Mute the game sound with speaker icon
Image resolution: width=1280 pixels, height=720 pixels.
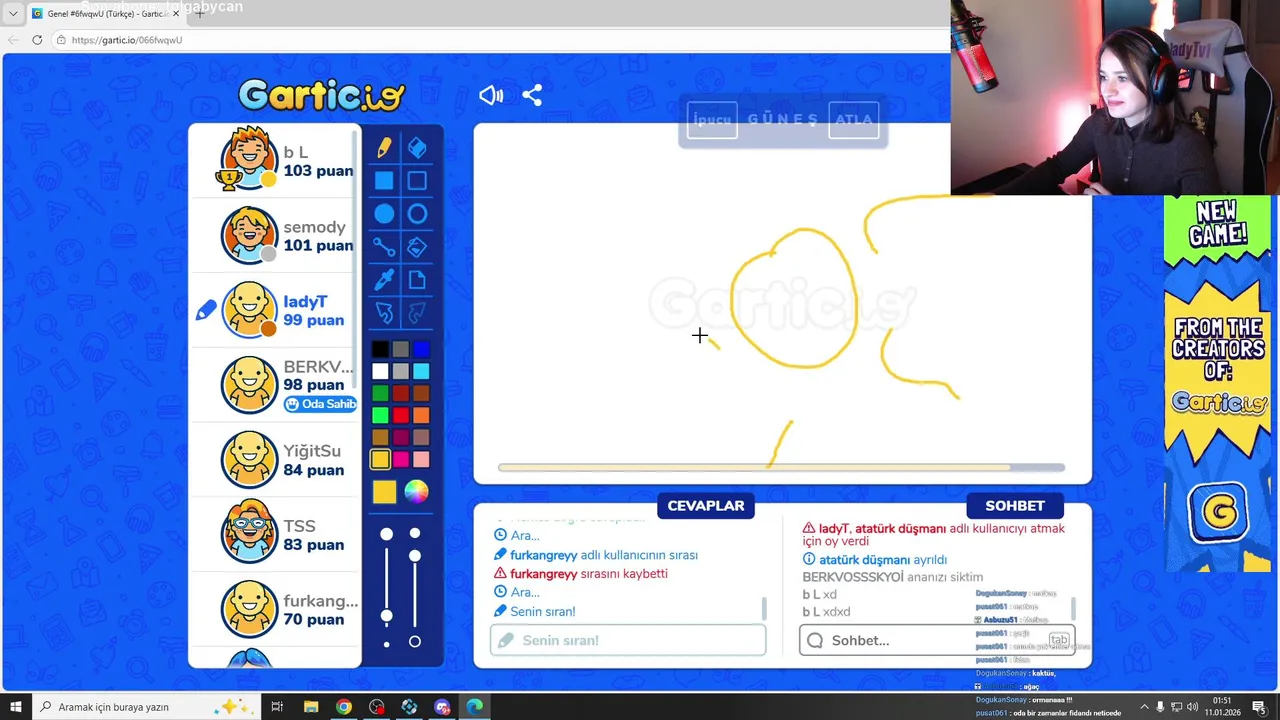(491, 95)
